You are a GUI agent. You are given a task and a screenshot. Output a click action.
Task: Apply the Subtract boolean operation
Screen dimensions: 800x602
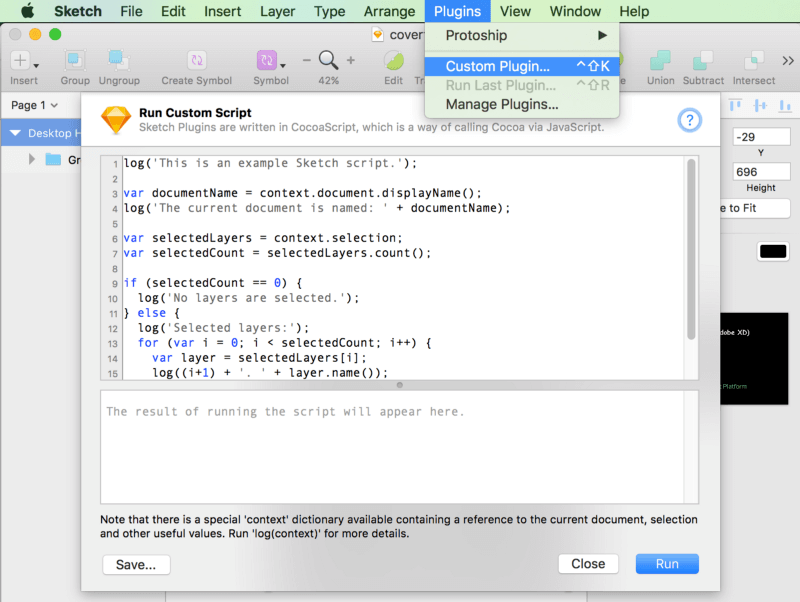point(704,62)
